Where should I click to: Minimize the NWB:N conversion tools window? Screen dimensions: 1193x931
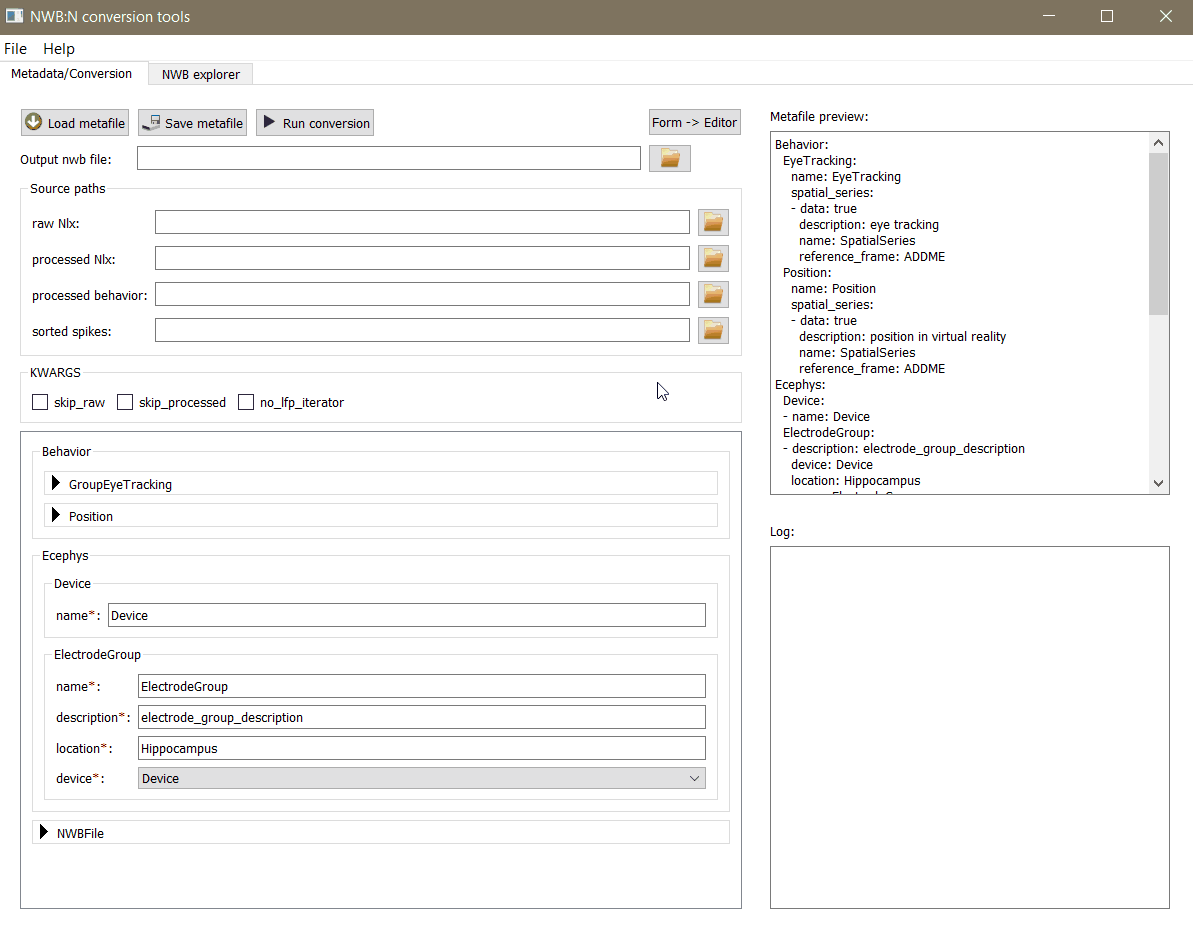point(1048,16)
